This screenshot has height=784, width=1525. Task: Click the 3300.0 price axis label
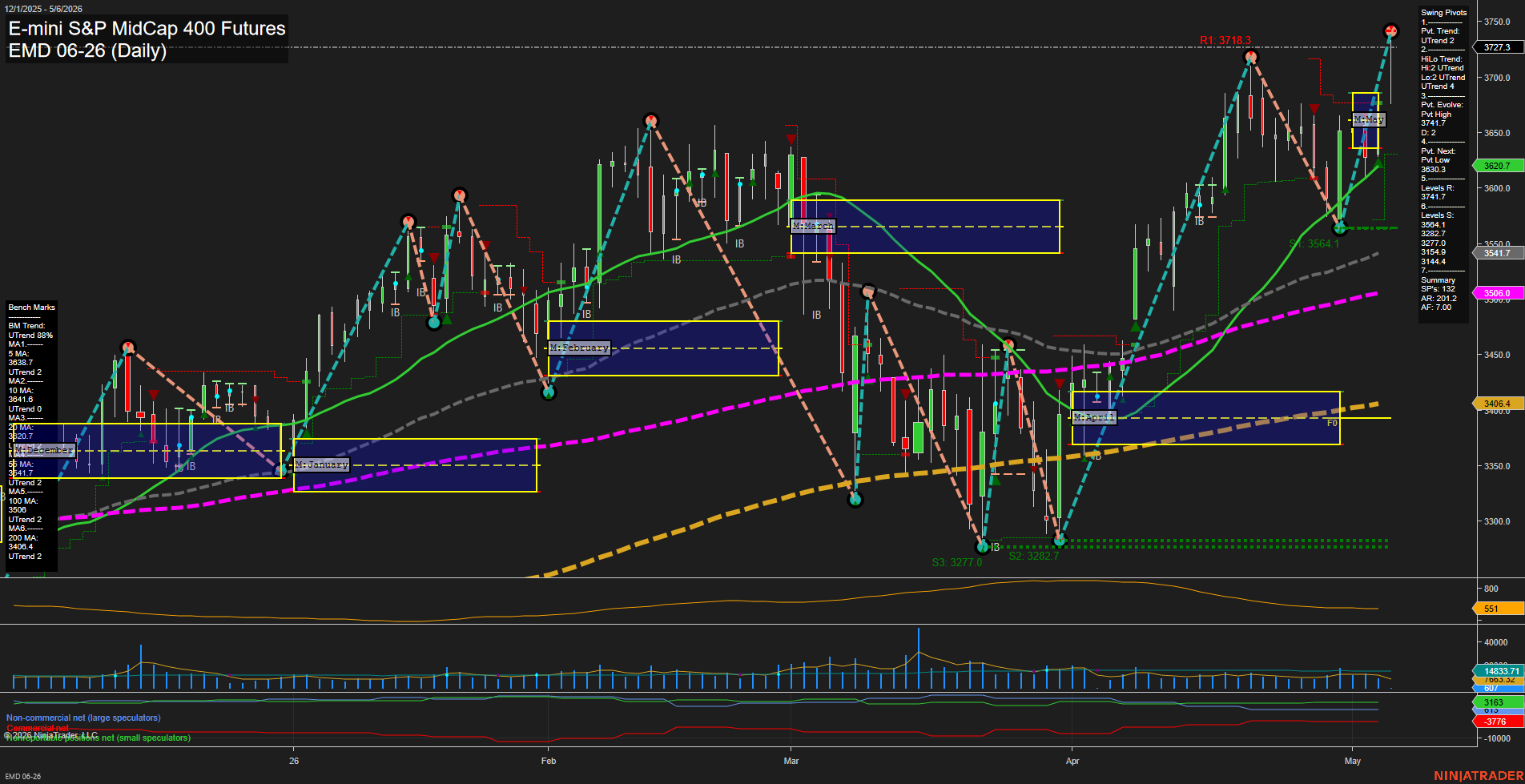click(1497, 521)
